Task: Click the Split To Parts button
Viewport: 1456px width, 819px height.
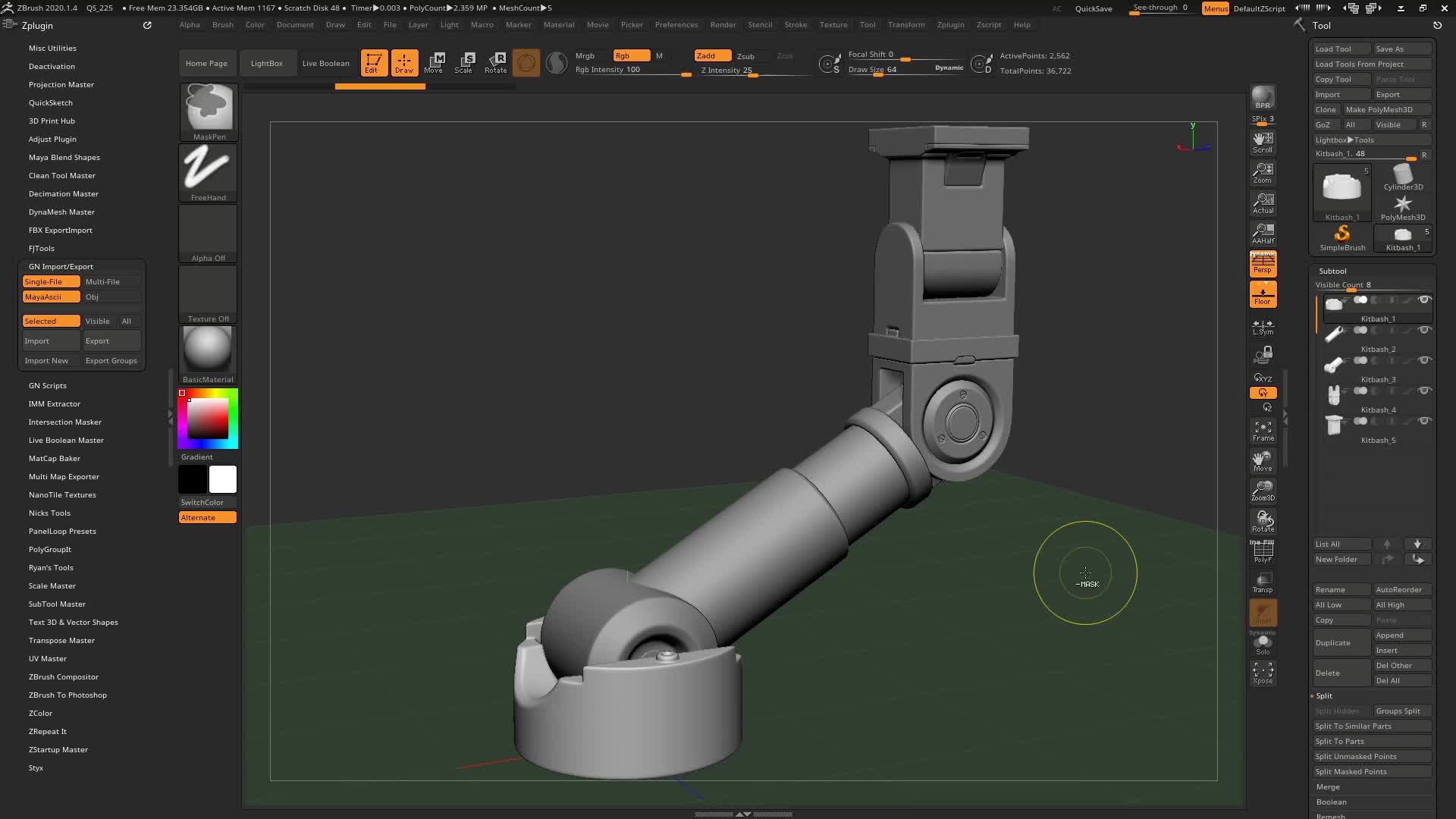Action: (x=1339, y=741)
